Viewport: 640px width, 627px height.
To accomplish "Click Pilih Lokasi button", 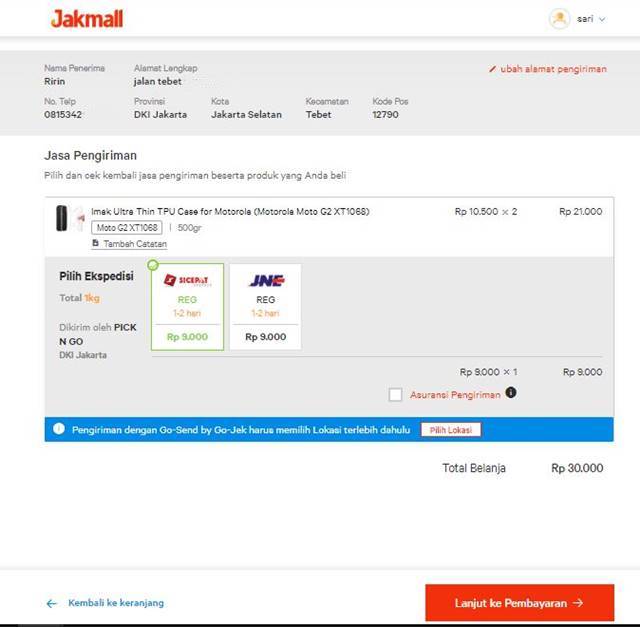I will click(x=451, y=430).
